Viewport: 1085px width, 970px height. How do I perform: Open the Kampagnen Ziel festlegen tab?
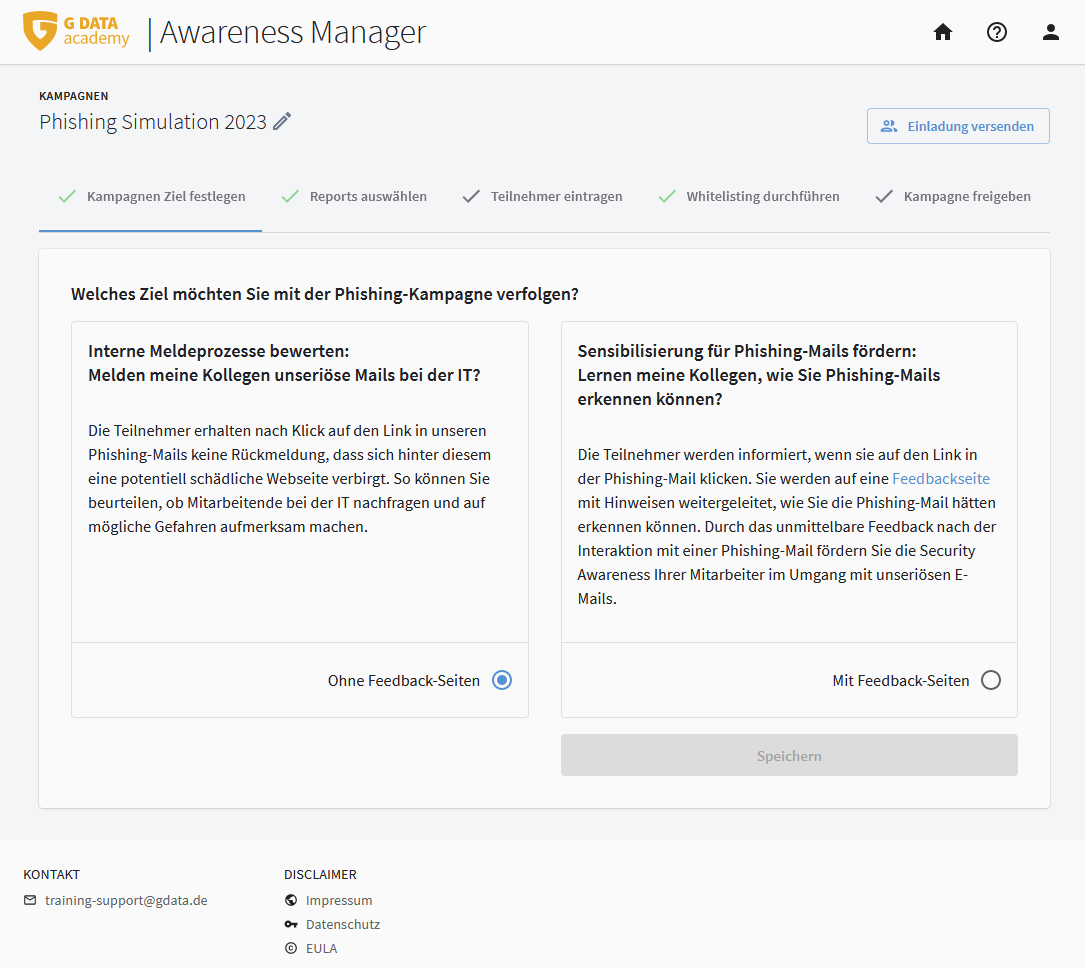tap(151, 197)
